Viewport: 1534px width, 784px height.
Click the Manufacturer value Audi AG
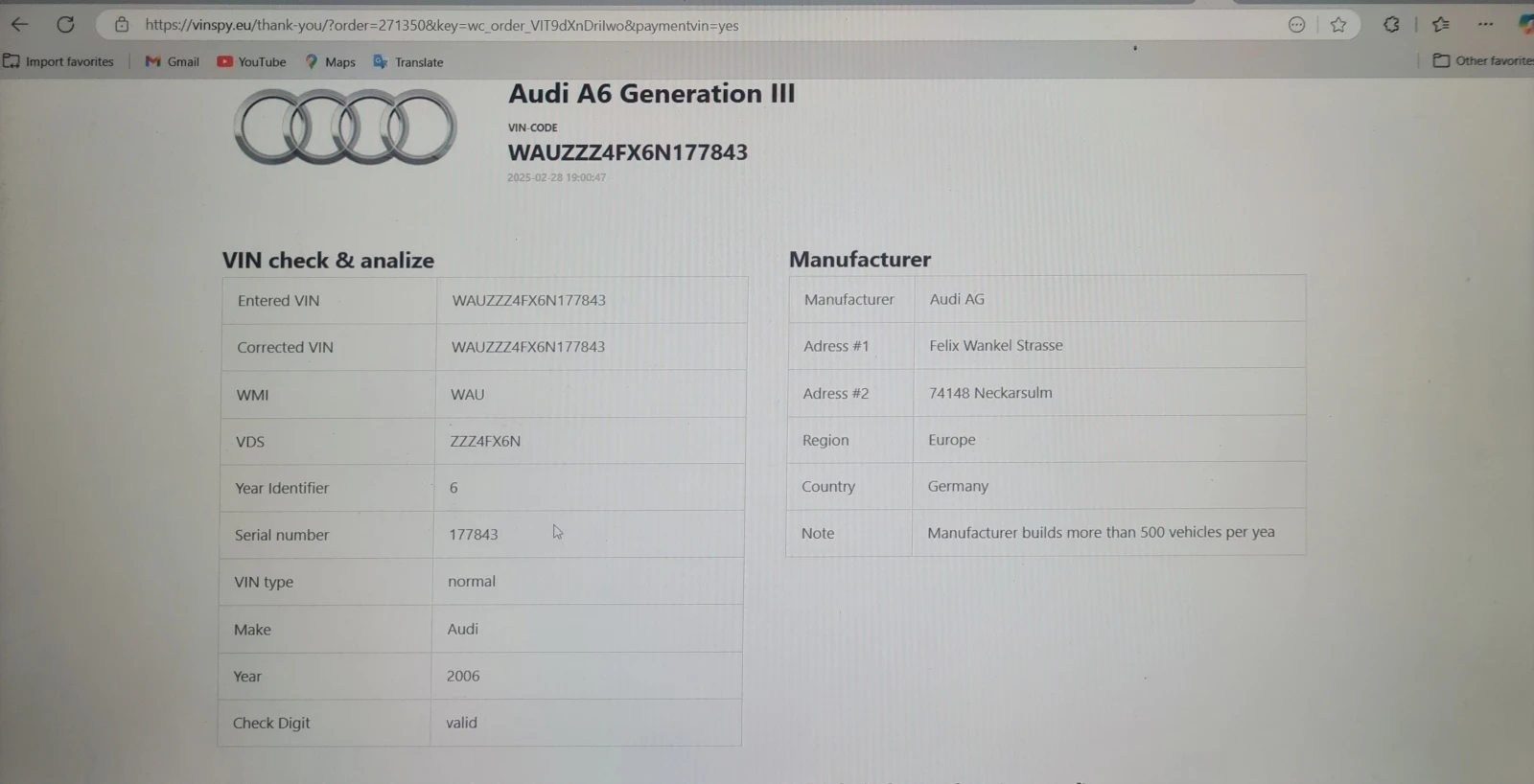click(x=957, y=299)
